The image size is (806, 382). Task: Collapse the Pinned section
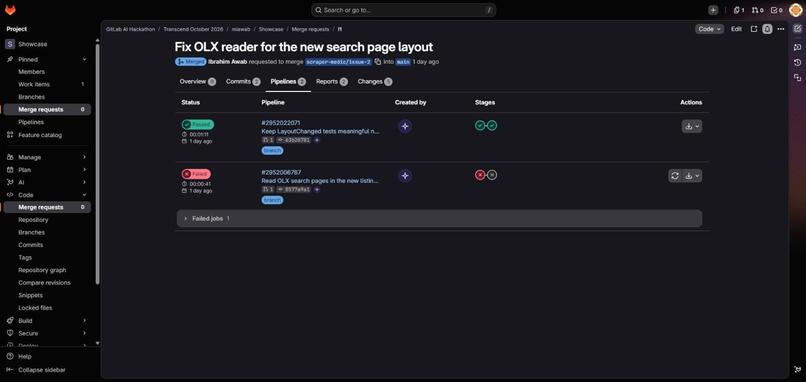coord(47,60)
